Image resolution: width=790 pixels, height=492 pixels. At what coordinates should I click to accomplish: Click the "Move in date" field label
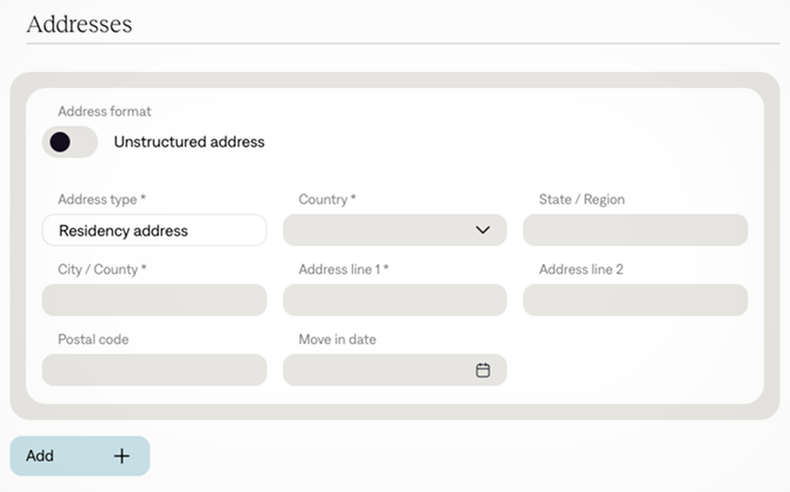click(337, 340)
